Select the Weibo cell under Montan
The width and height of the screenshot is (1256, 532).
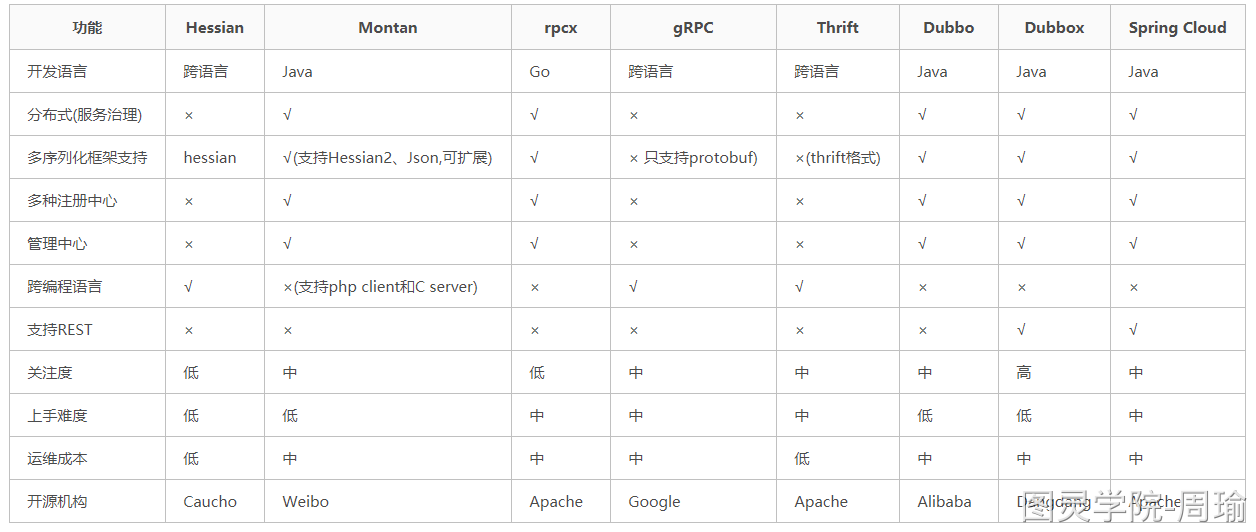click(305, 502)
